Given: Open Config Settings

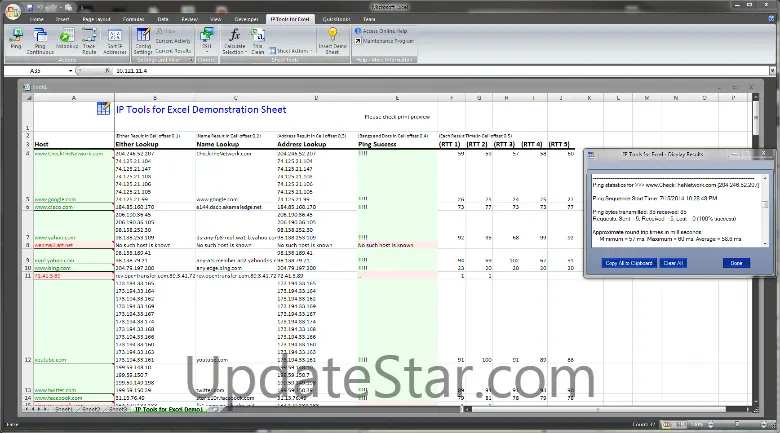Looking at the screenshot, I should coord(143,41).
